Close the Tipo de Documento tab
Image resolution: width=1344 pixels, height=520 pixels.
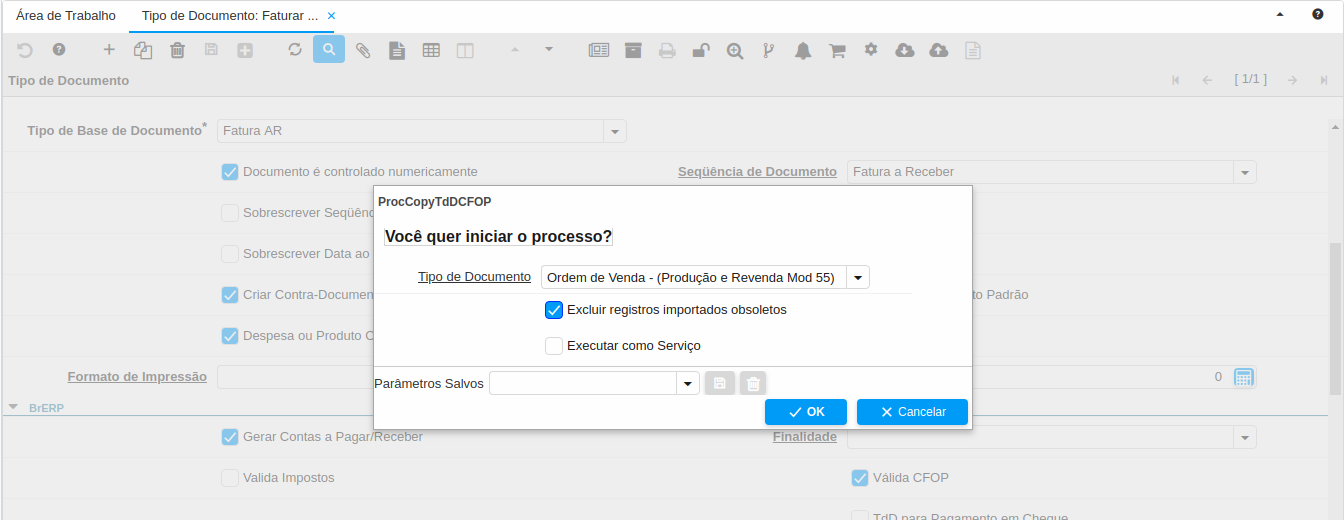(332, 16)
